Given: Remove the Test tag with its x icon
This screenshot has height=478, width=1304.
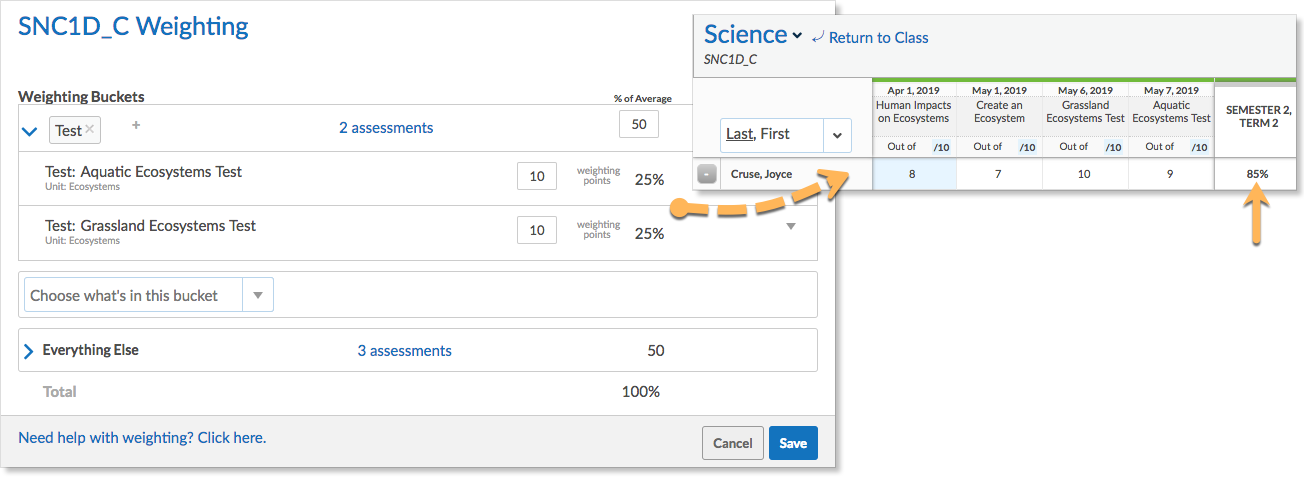Looking at the screenshot, I should 90,130.
